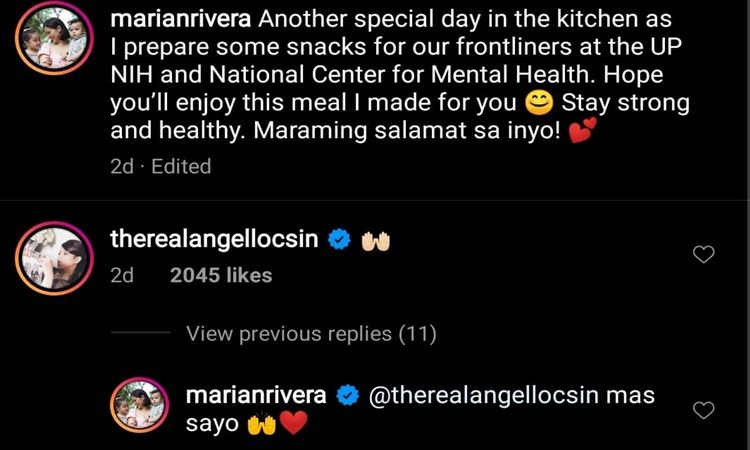The height and width of the screenshot is (450, 750).
Task: Visit the therealangellocsin username link
Action: pyautogui.click(x=213, y=239)
